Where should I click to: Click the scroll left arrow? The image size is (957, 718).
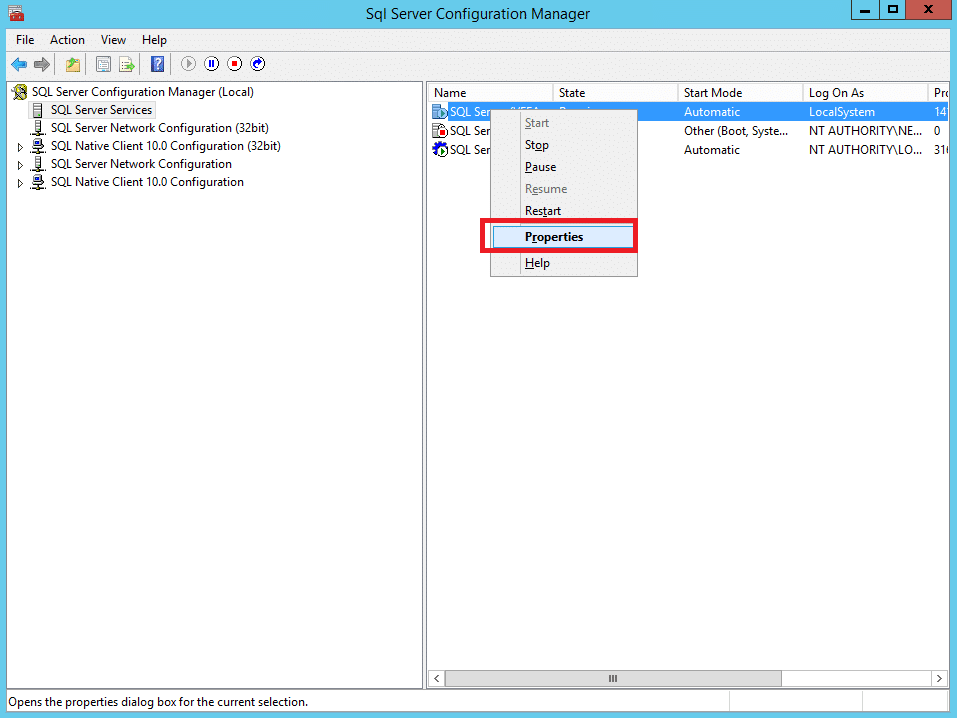(x=436, y=679)
